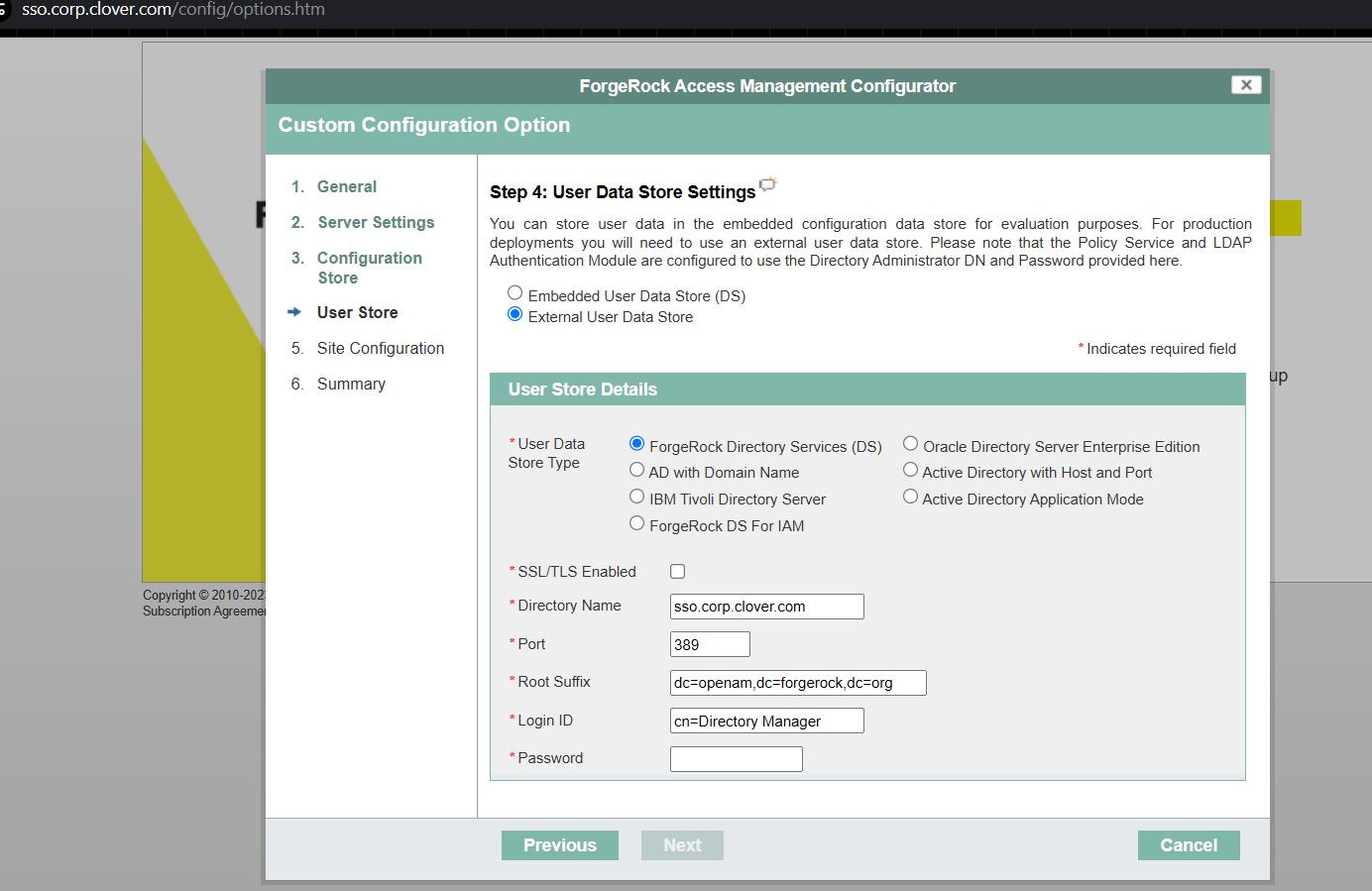Click the User Store Details section header
Screen dimensions: 1372x891
[x=867, y=390]
